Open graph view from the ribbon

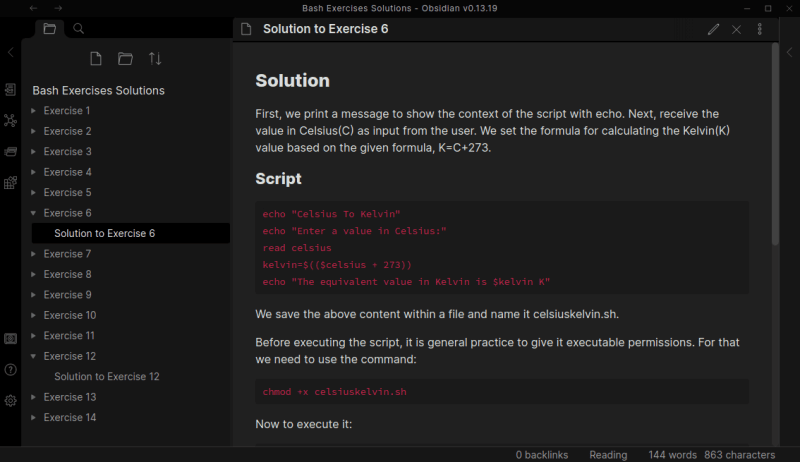pyautogui.click(x=10, y=121)
